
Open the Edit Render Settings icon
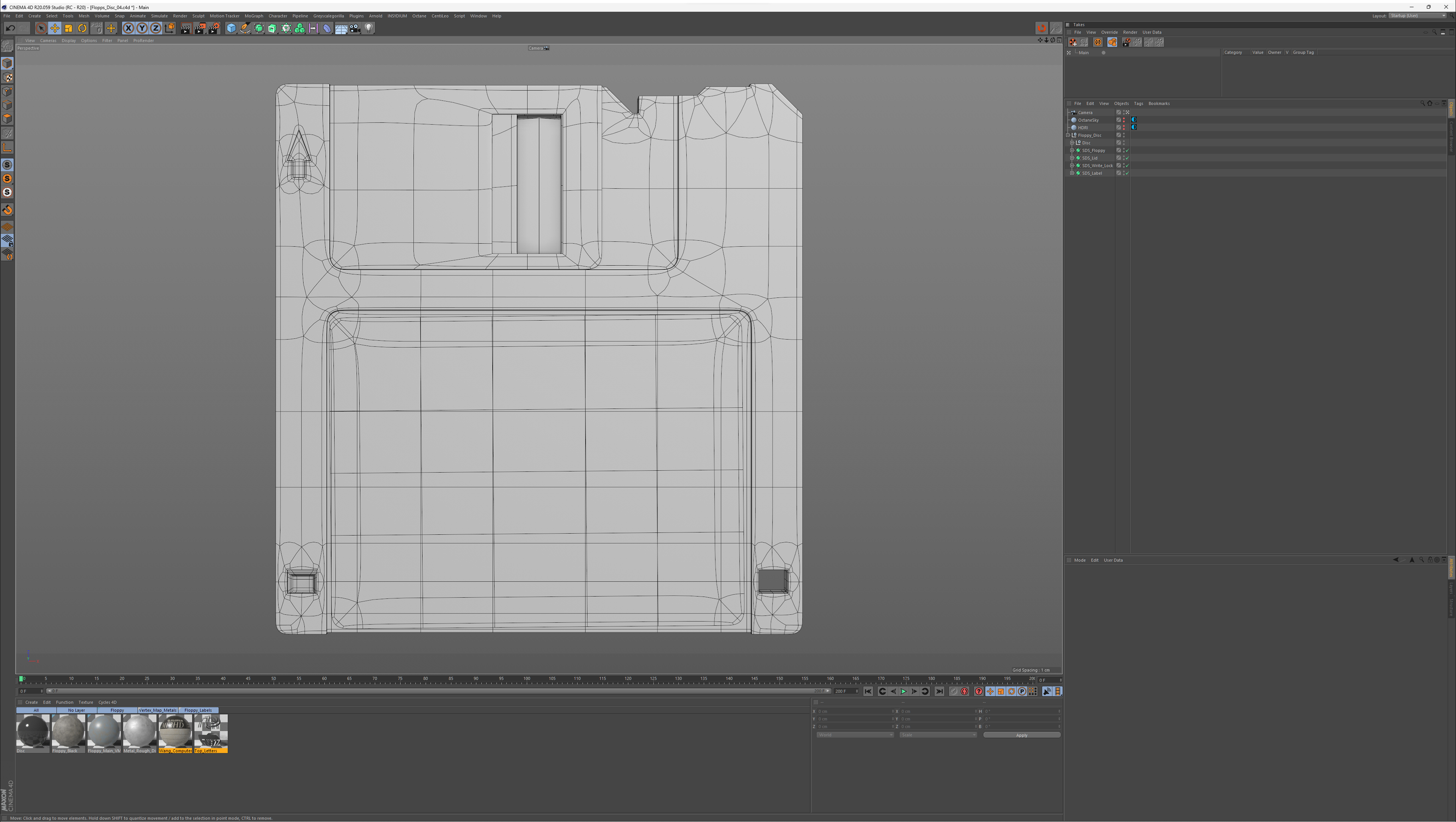click(213, 28)
